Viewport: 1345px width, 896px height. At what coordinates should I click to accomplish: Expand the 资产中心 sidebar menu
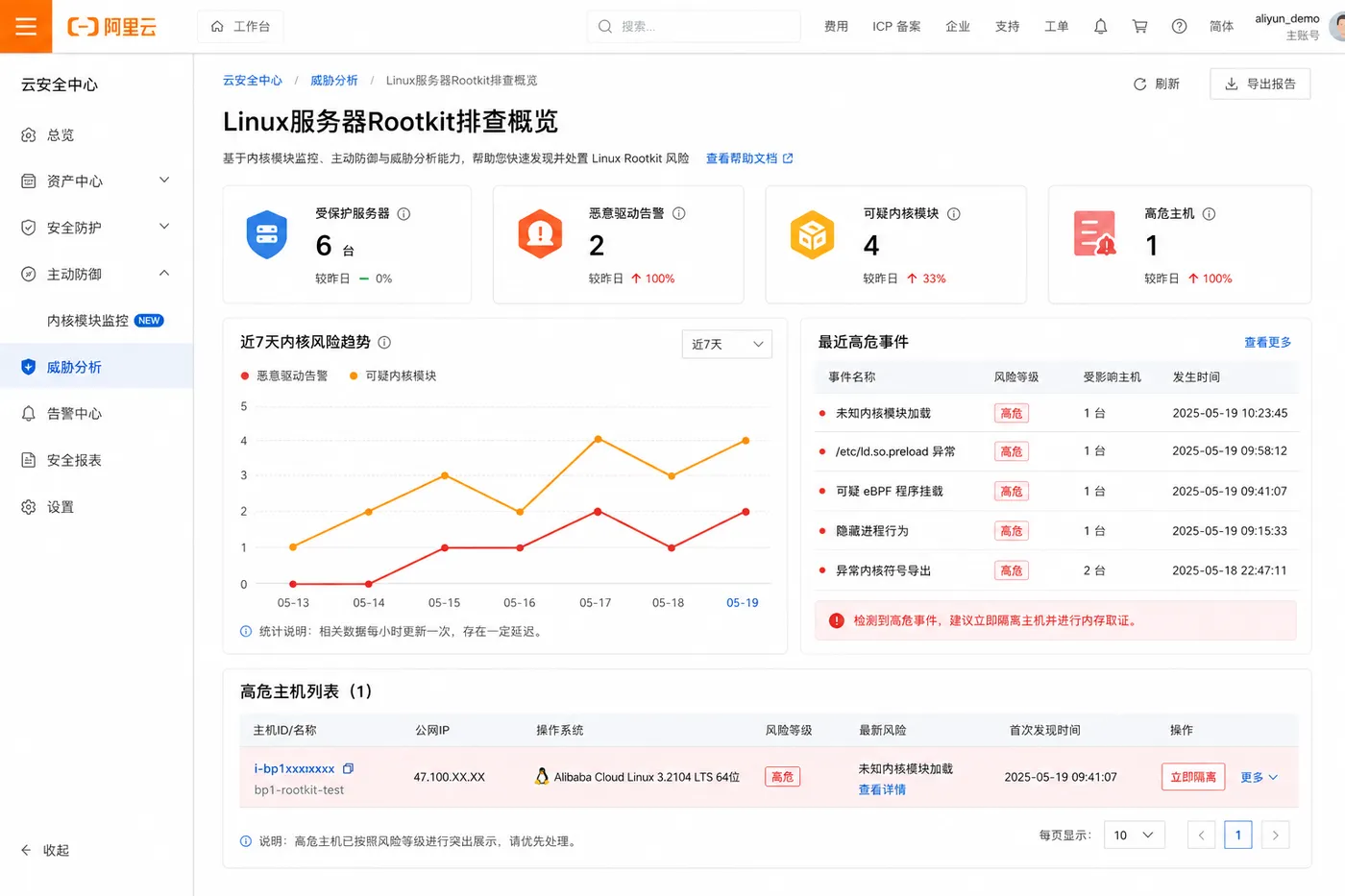(x=96, y=181)
